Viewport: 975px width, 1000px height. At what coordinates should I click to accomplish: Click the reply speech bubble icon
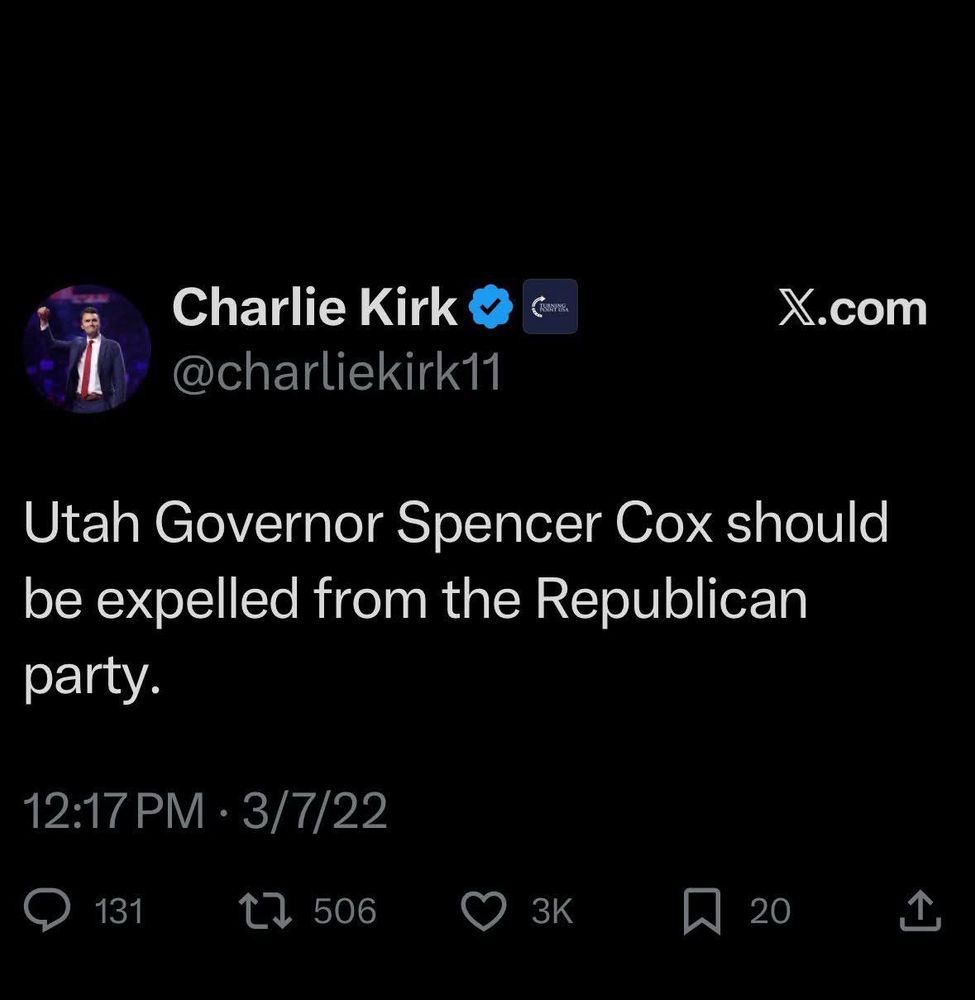click(x=47, y=909)
